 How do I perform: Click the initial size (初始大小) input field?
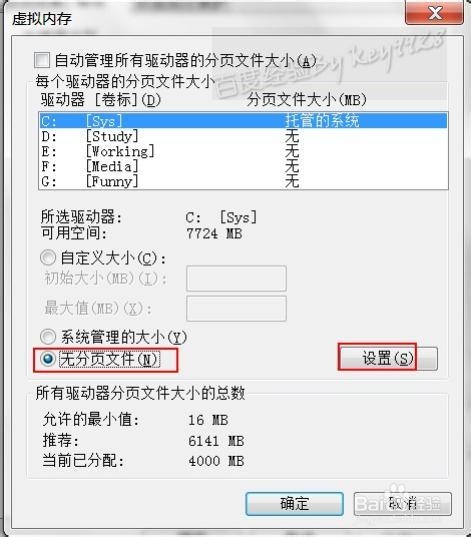[x=236, y=278]
